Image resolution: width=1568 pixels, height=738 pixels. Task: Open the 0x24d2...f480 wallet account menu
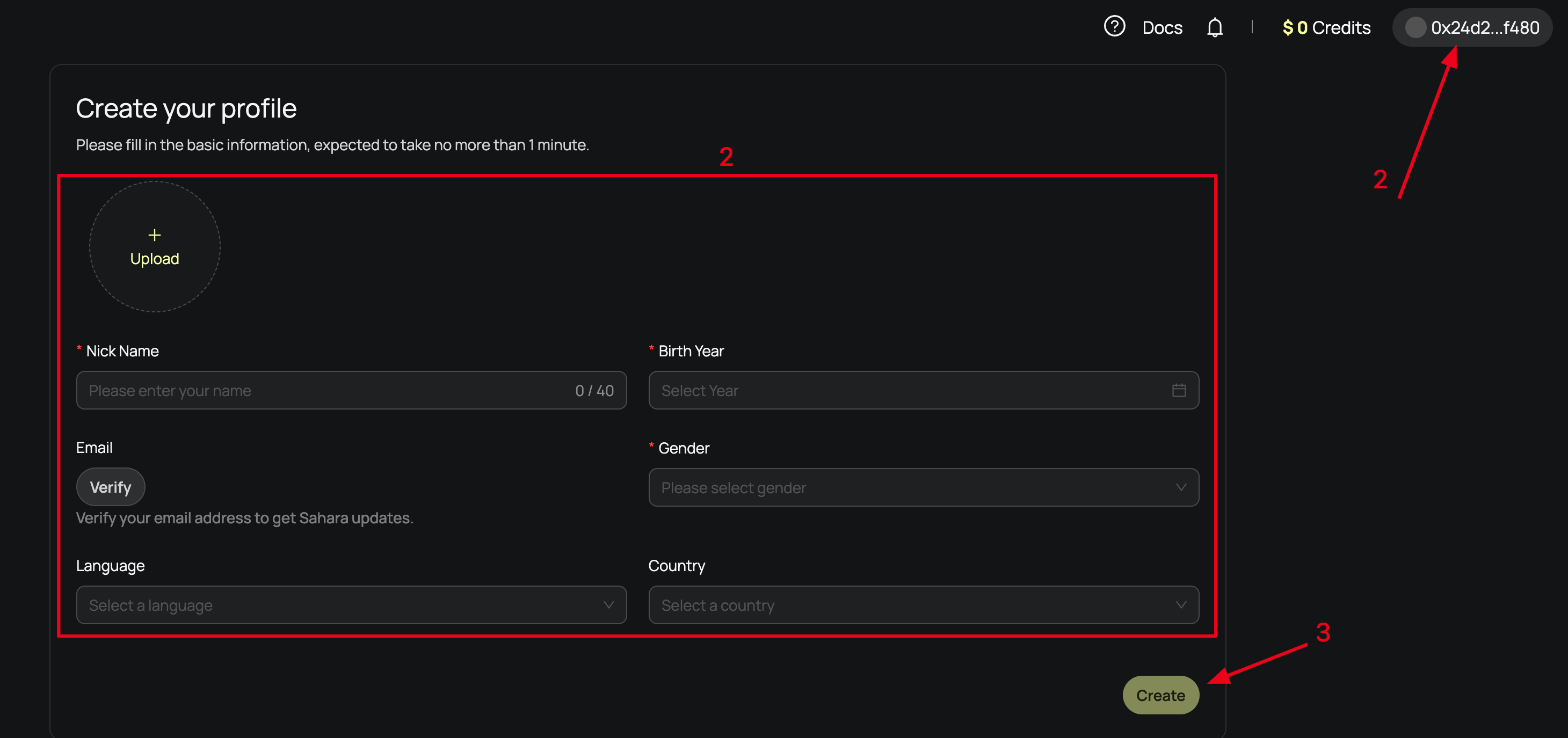[1472, 27]
